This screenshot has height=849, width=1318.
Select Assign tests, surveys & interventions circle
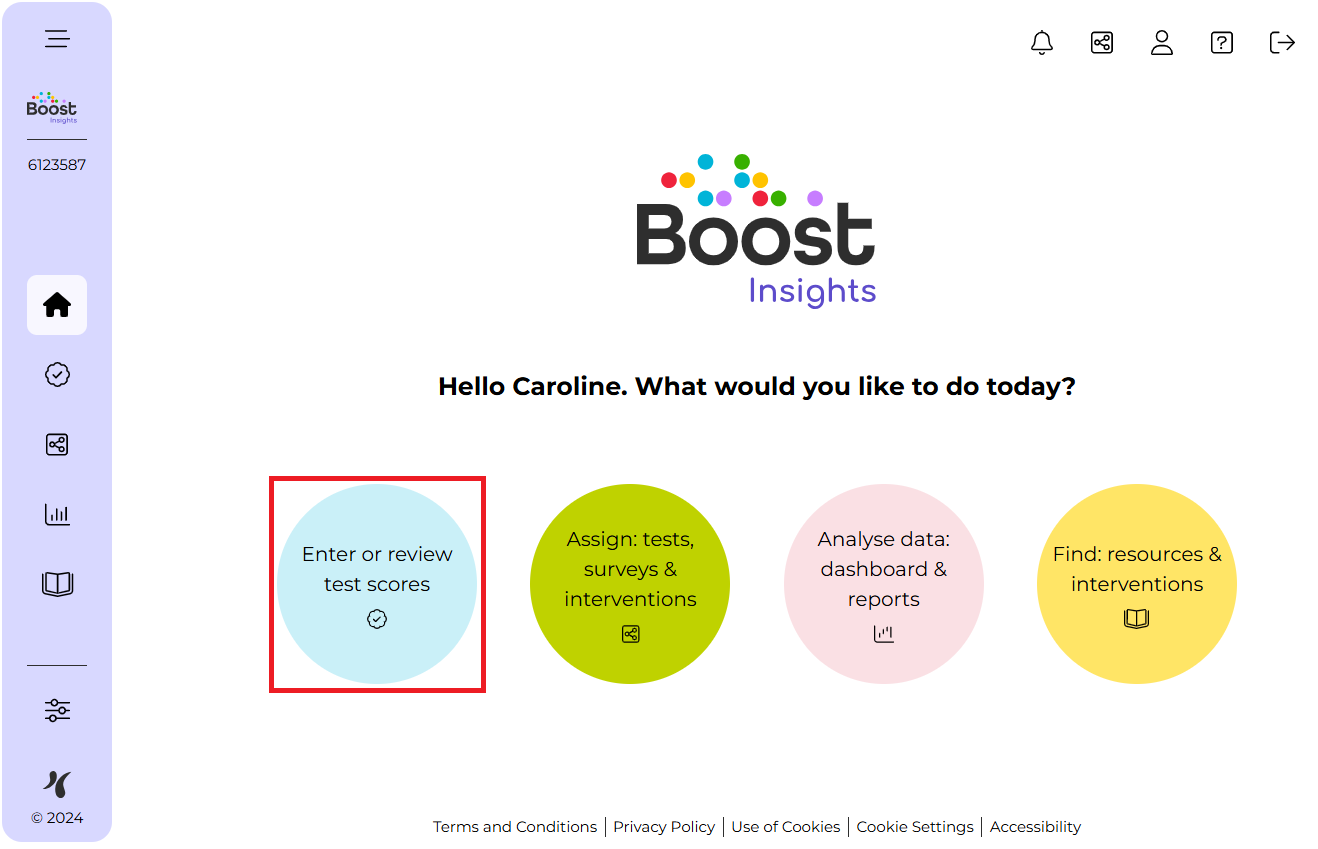pos(630,584)
